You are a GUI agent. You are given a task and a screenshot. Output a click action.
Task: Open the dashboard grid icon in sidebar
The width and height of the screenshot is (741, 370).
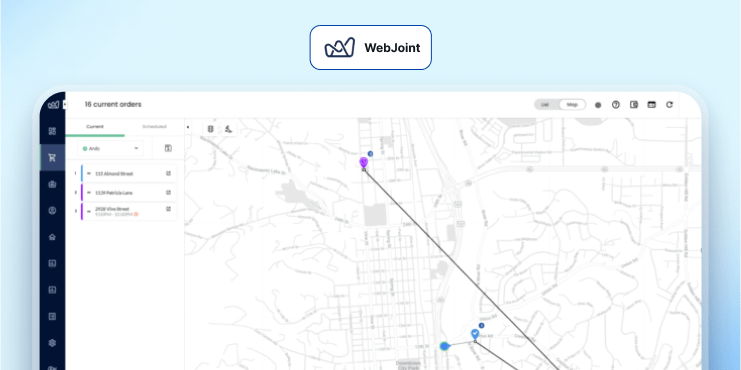click(52, 131)
